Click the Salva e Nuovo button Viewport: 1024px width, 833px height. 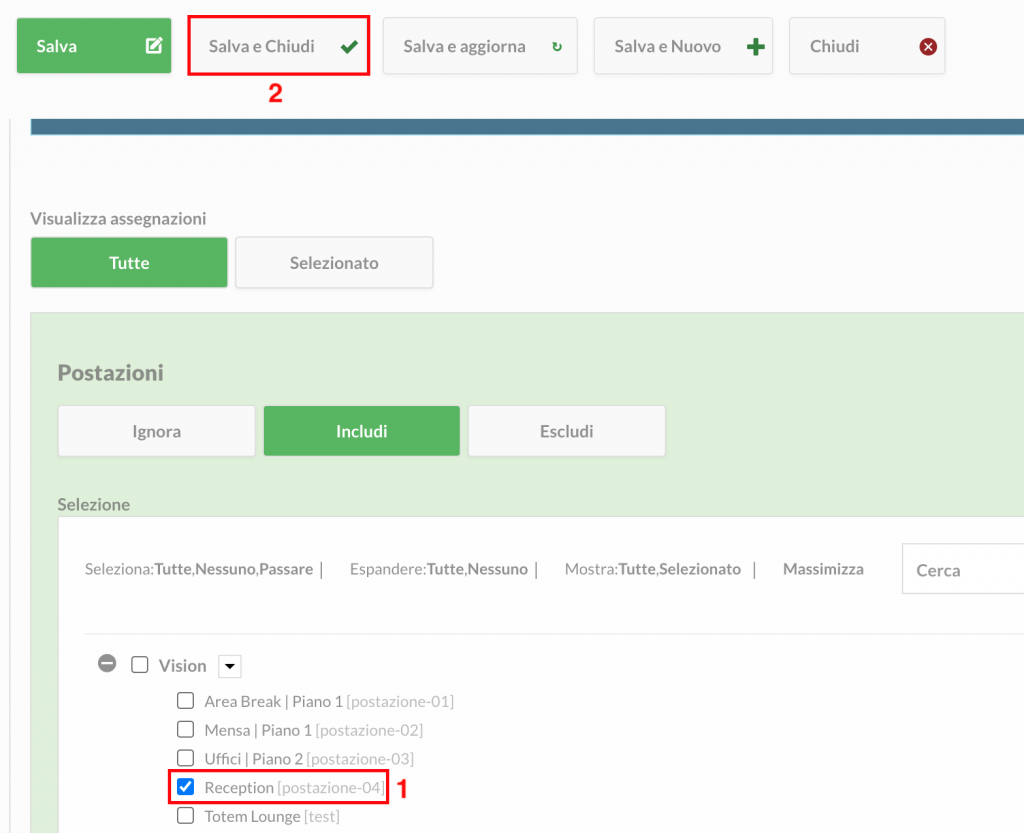pos(683,46)
